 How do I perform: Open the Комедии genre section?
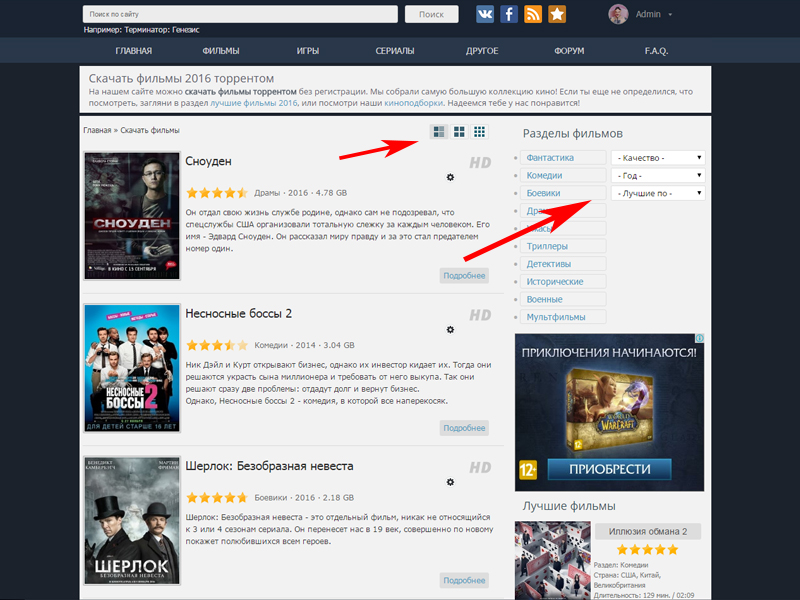point(563,176)
